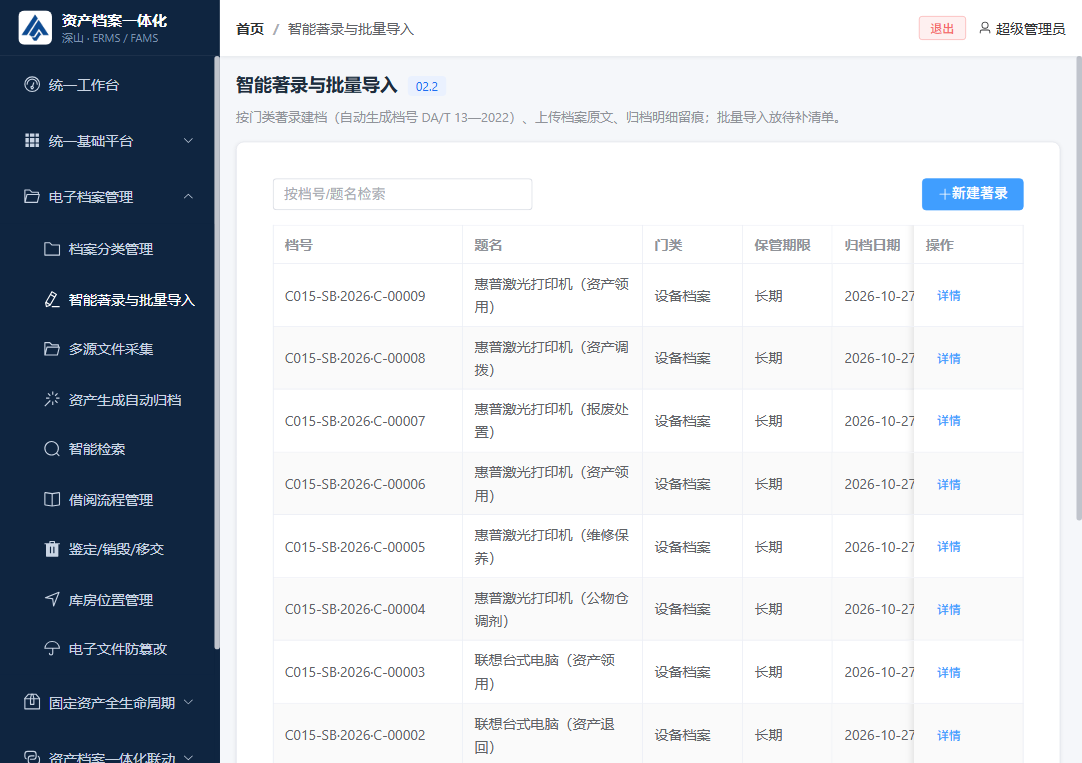Click title 联想台式电脑（资产退回）
Image resolution: width=1082 pixels, height=763 pixels.
click(x=544, y=735)
